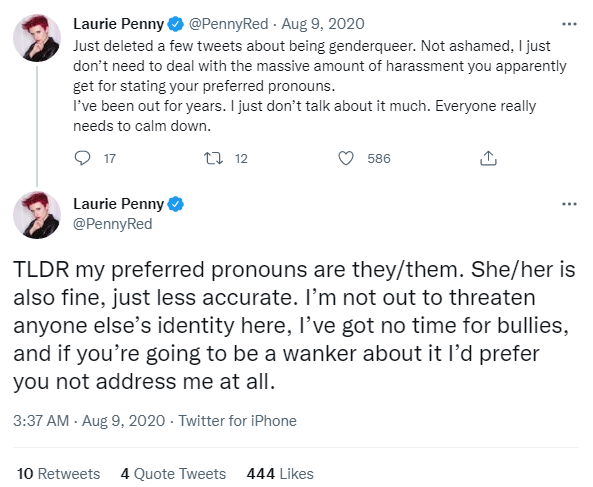
Task: Click the retweet icon under first tweet
Action: coord(213,158)
